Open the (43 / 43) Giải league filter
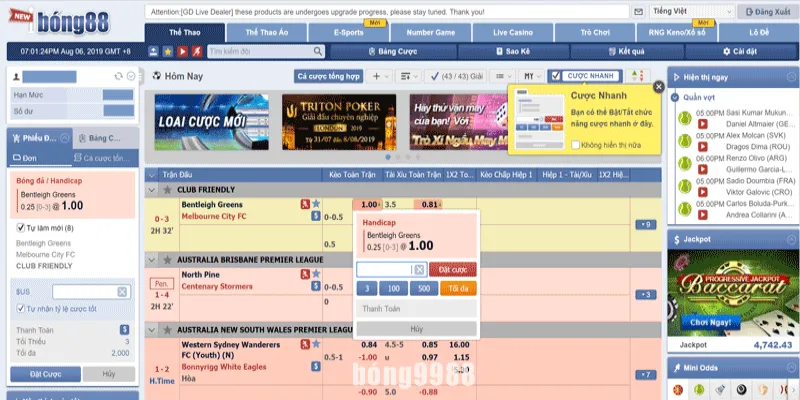Image resolution: width=800 pixels, height=400 pixels. (x=456, y=76)
